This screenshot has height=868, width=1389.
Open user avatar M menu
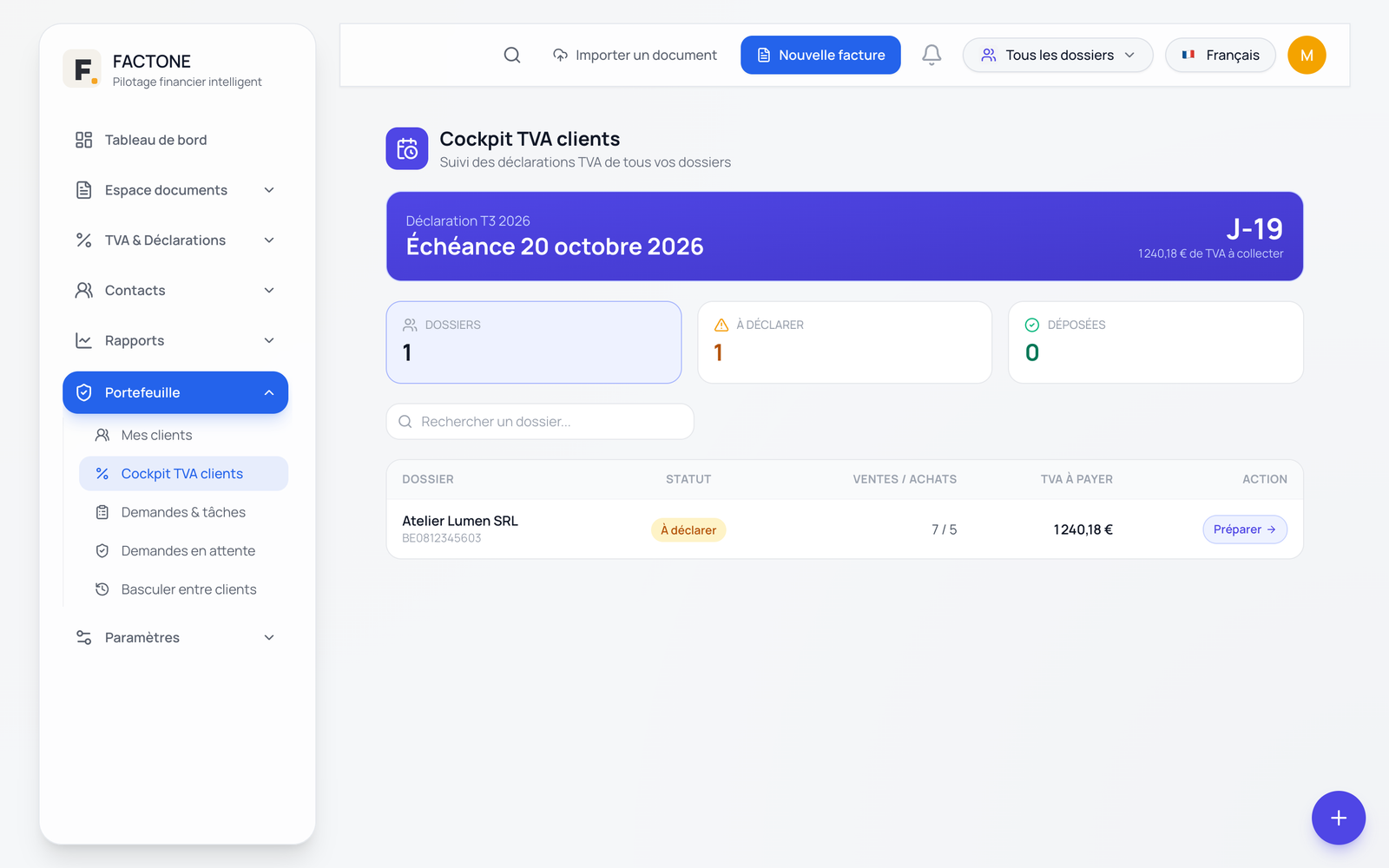(x=1307, y=55)
